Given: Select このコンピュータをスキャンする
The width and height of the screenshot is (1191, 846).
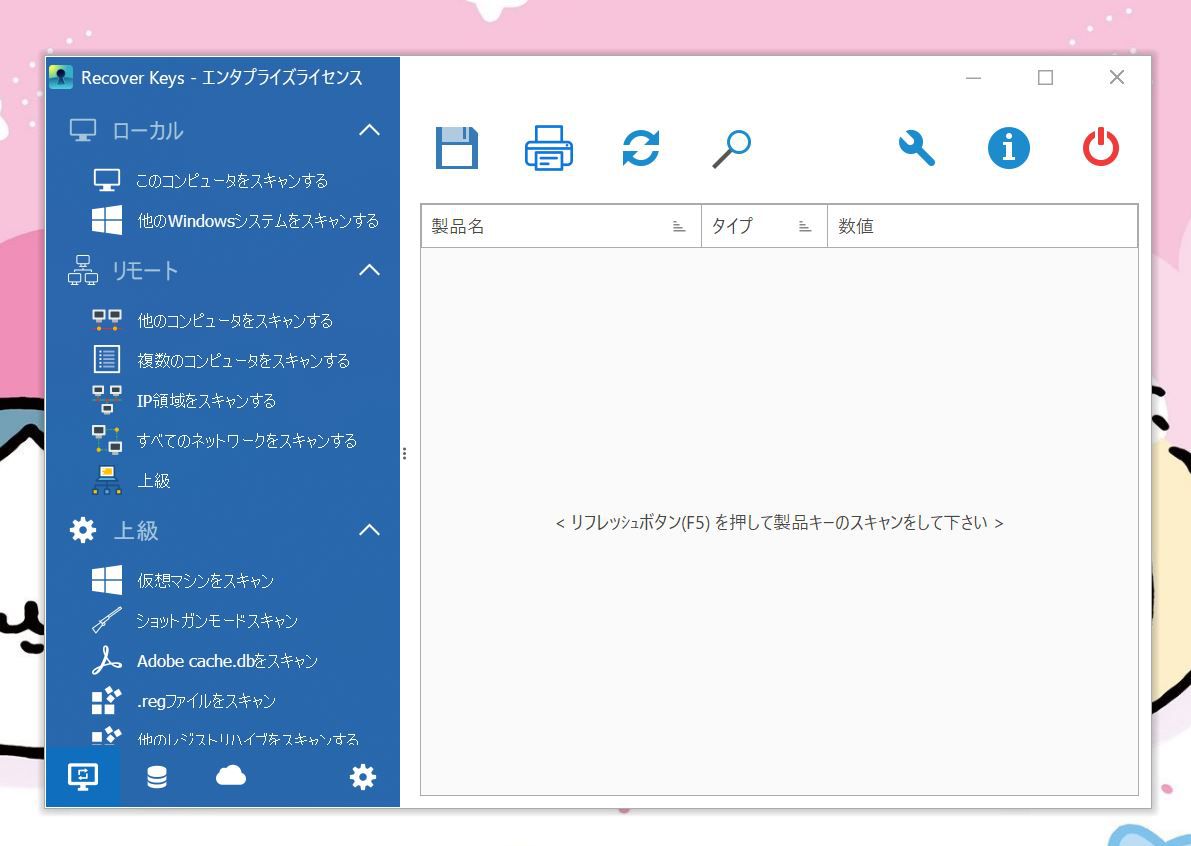Looking at the screenshot, I should pyautogui.click(x=232, y=181).
